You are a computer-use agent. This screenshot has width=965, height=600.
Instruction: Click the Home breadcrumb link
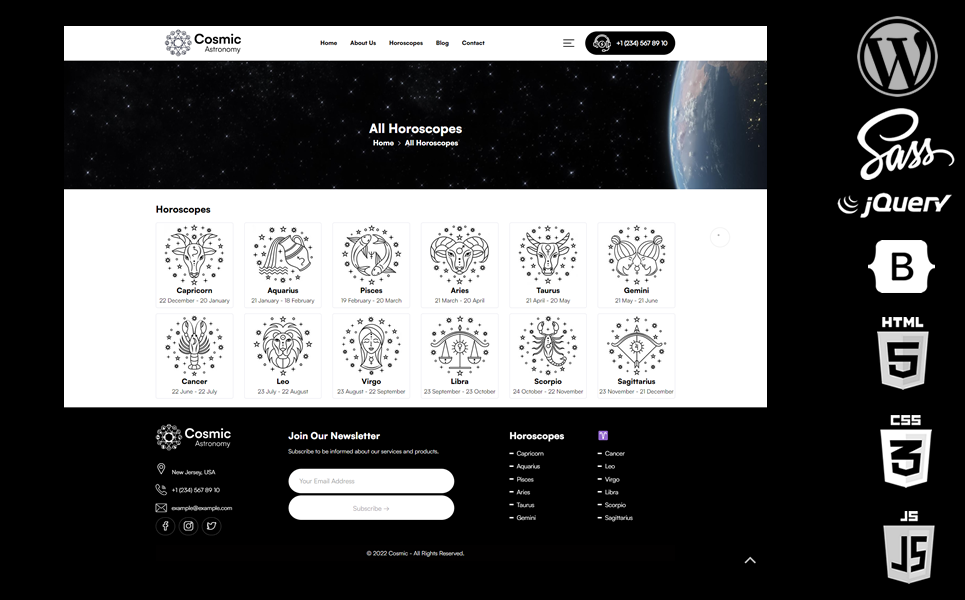point(383,143)
